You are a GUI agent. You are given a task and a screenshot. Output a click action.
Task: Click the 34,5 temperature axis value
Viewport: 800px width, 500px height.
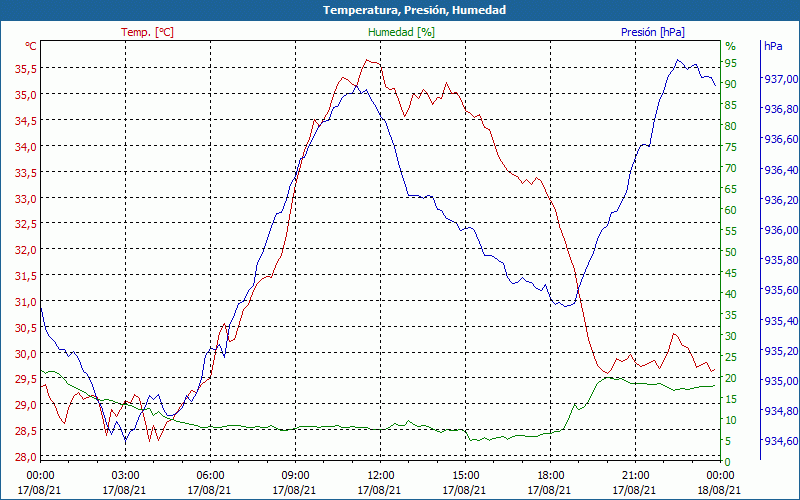pyautogui.click(x=25, y=121)
